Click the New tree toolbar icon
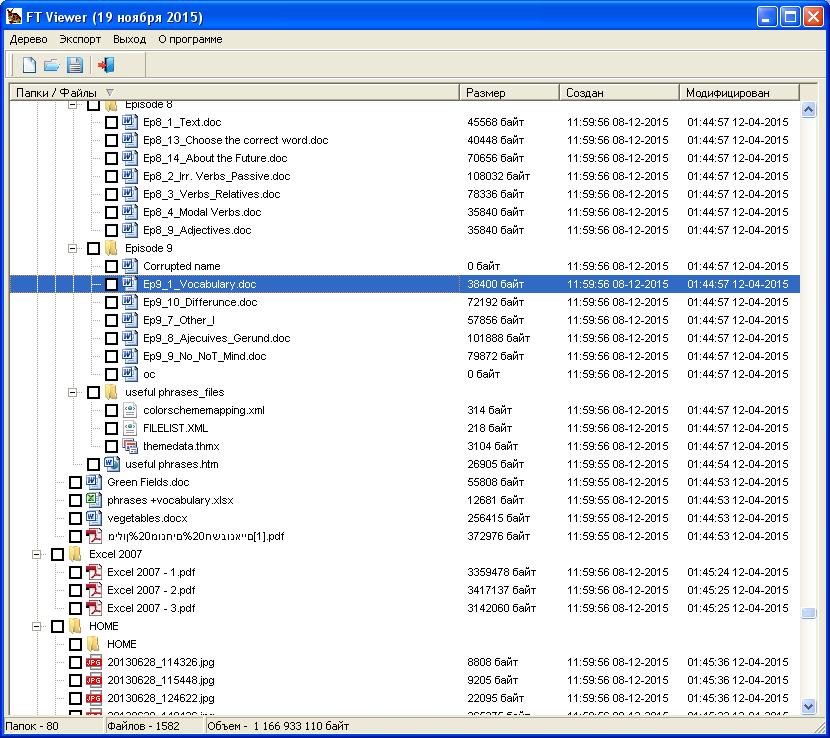 click(29, 65)
